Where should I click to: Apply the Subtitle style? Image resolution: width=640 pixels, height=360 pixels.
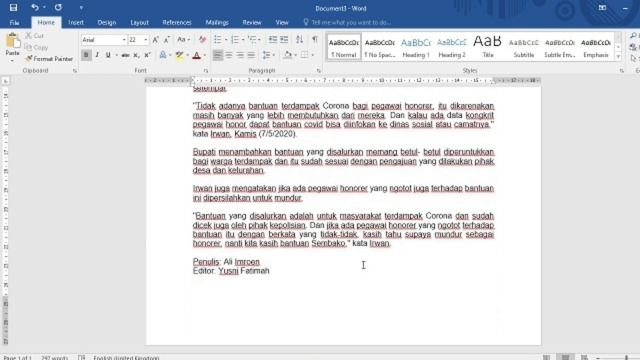(523, 47)
